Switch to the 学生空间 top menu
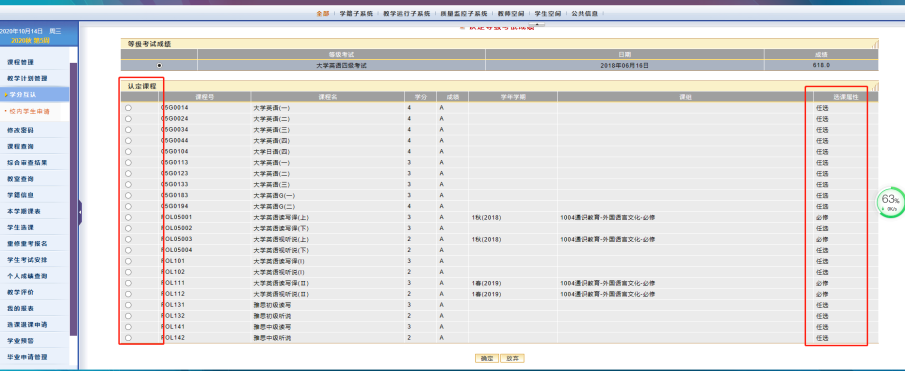Screen dimensions: 905x372 [x=547, y=13]
